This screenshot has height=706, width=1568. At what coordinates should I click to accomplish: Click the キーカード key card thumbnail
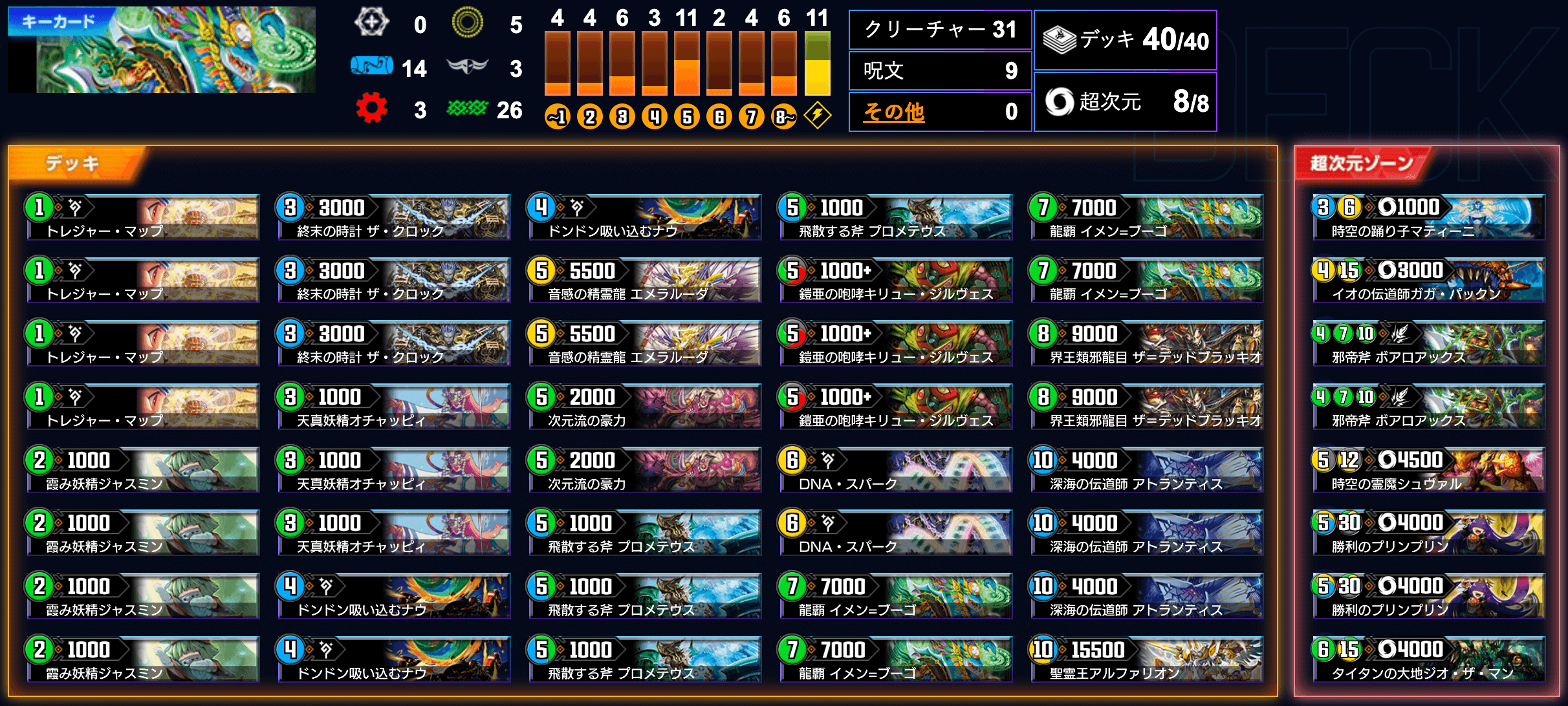tap(162, 50)
